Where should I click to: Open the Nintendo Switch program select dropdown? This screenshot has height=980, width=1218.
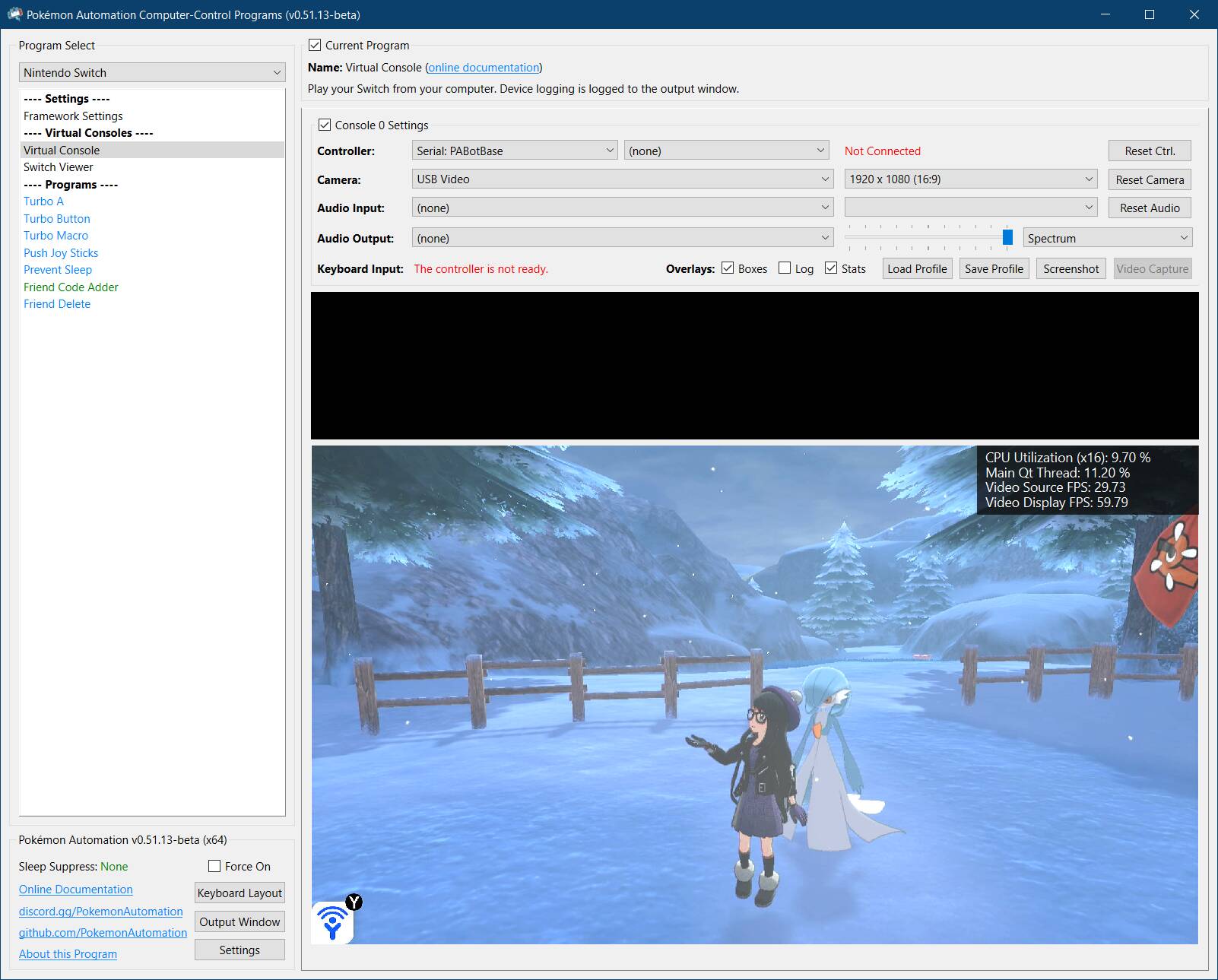152,73
